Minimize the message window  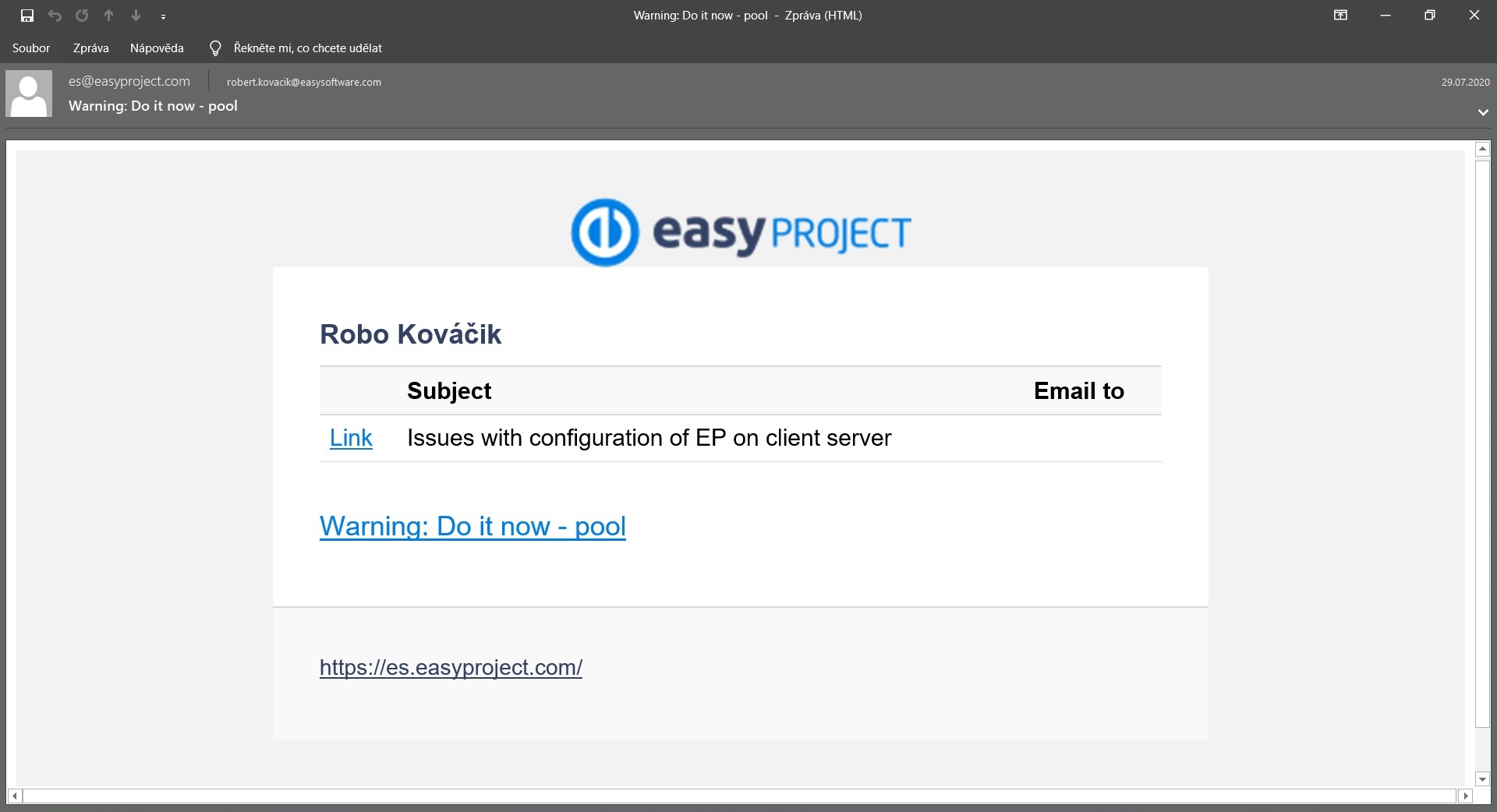tap(1386, 15)
